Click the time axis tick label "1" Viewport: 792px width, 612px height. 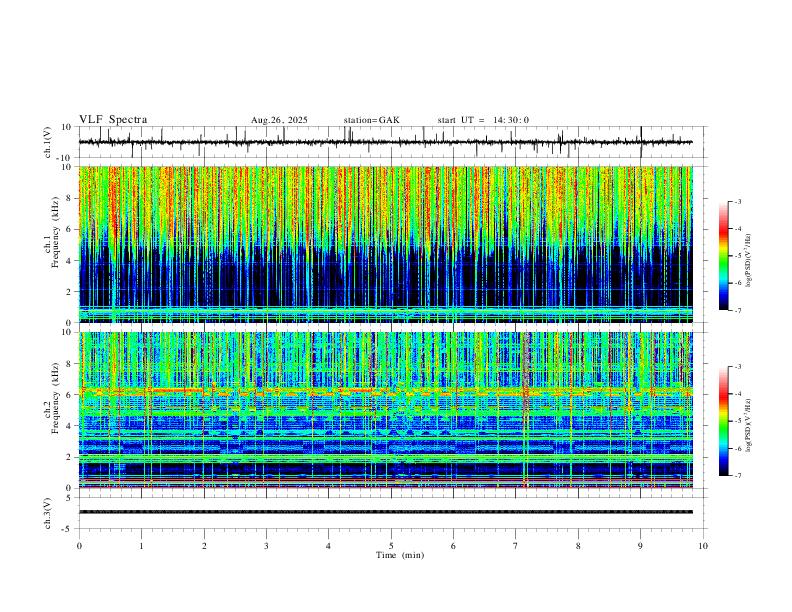coord(141,546)
